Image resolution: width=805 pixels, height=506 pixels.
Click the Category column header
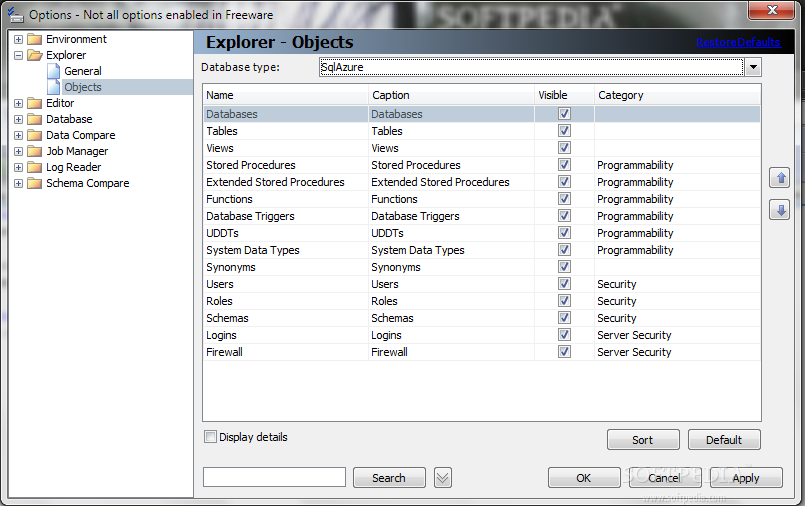click(677, 95)
